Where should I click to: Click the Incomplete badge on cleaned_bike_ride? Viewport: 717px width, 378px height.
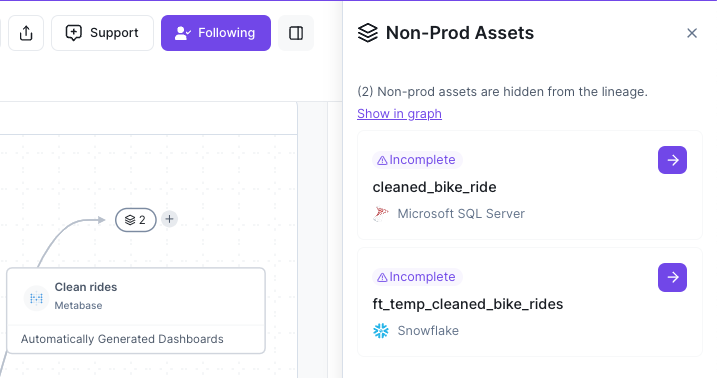tap(417, 160)
